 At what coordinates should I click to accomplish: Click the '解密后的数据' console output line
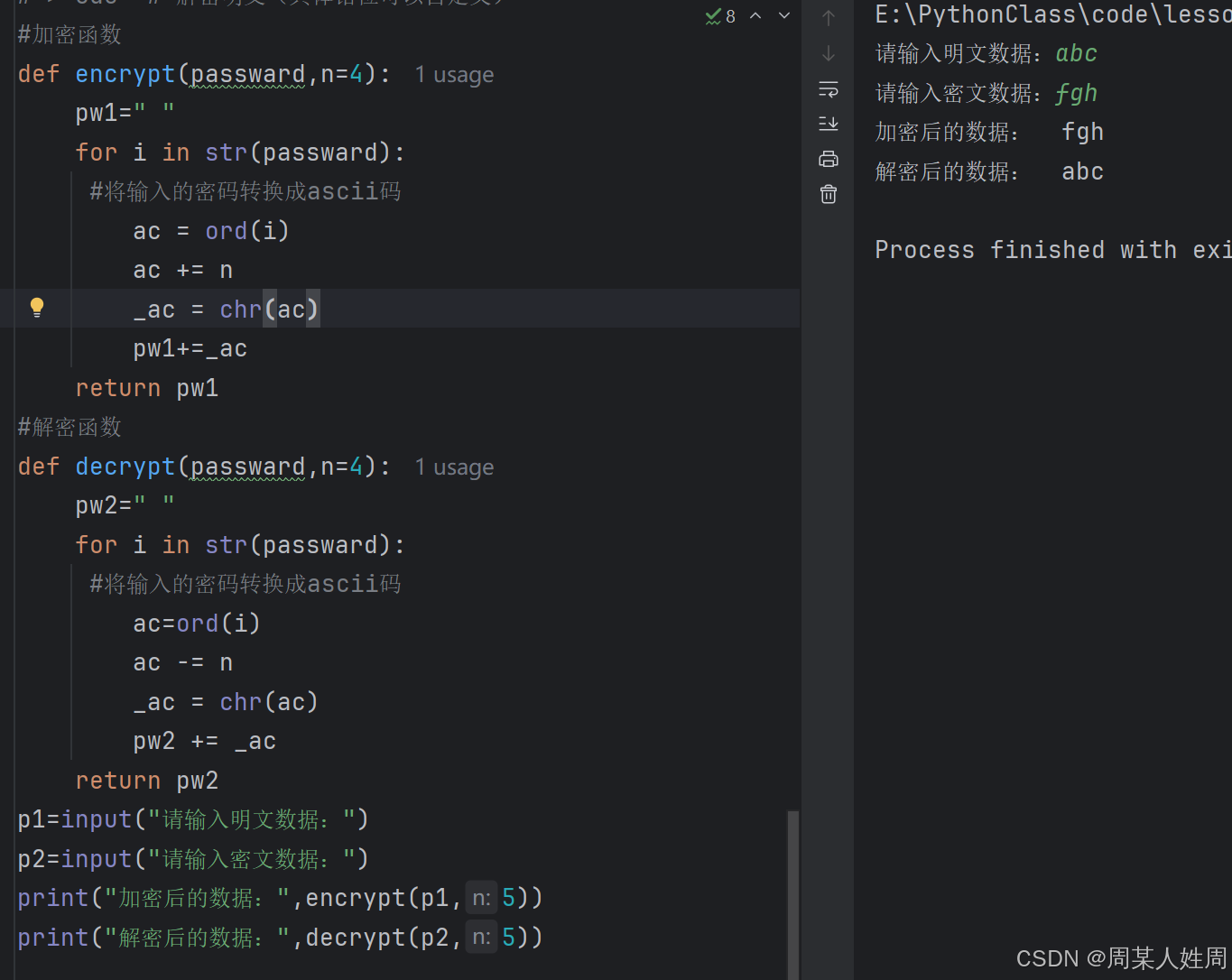point(989,172)
